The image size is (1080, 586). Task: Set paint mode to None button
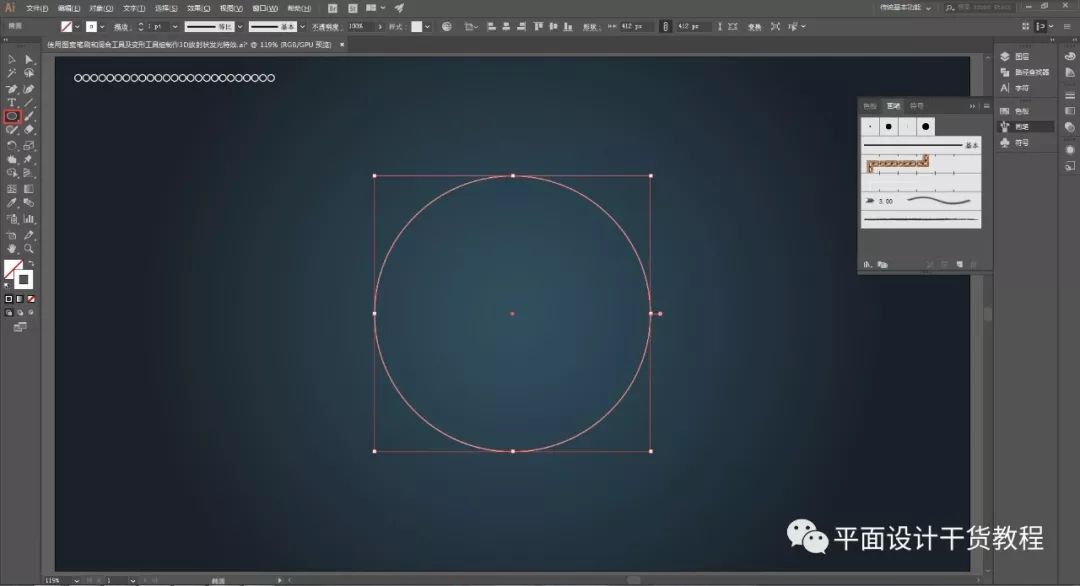pos(31,299)
